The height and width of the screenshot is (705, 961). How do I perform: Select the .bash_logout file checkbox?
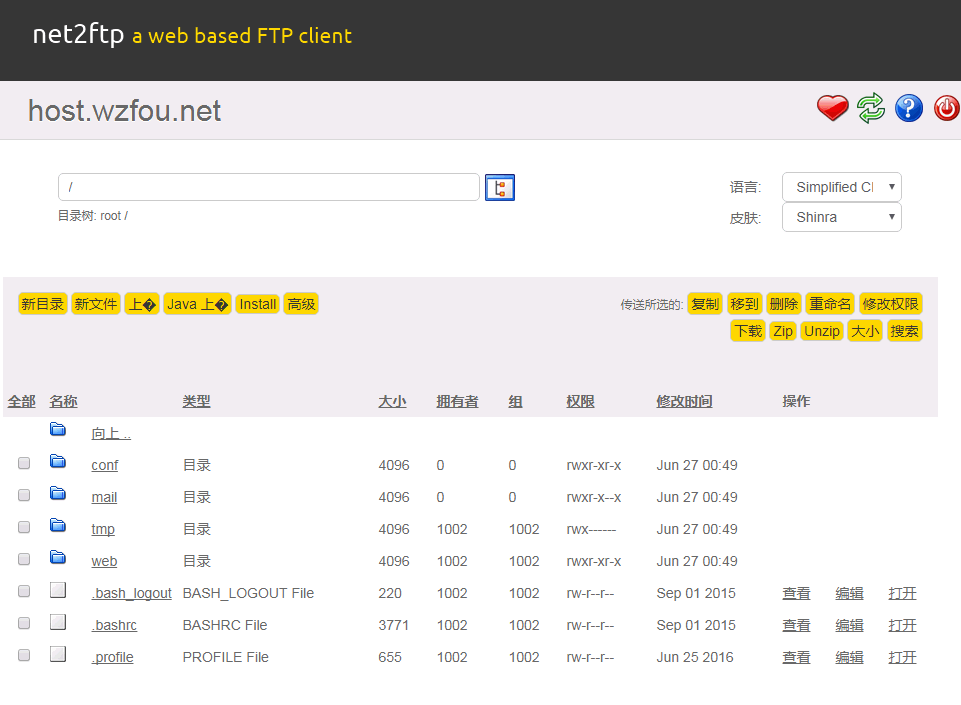click(24, 591)
